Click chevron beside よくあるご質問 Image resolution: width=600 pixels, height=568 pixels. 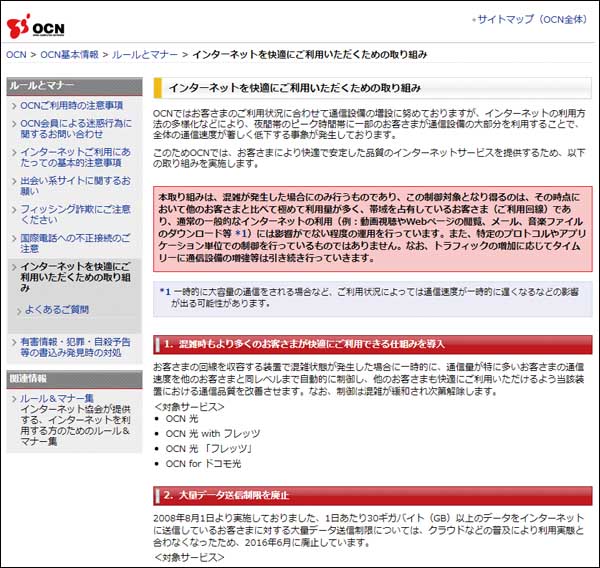[19, 311]
